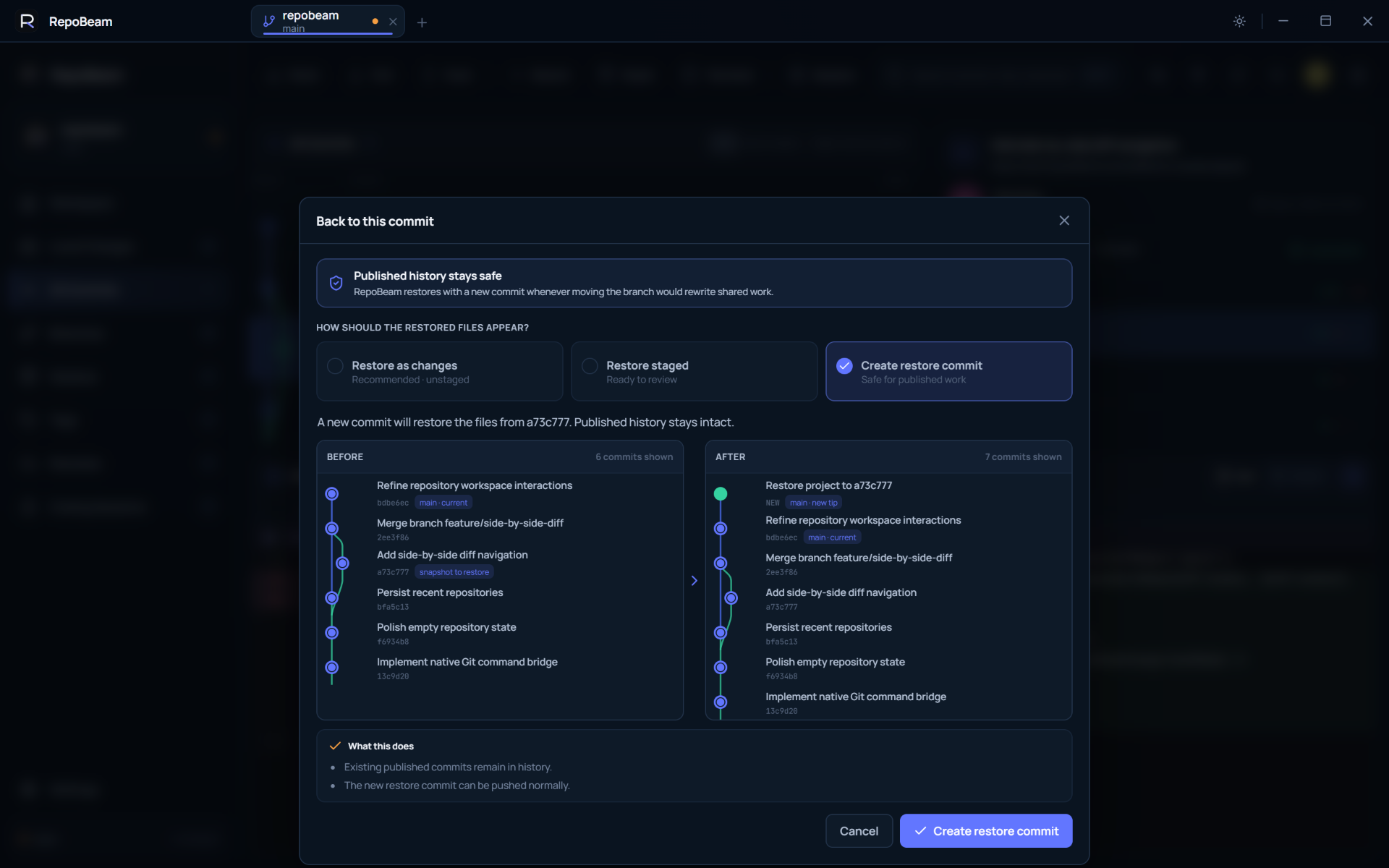The image size is (1389, 868).
Task: Select 'Add side-by-side diff navigation' in Before panel
Action: point(500,563)
